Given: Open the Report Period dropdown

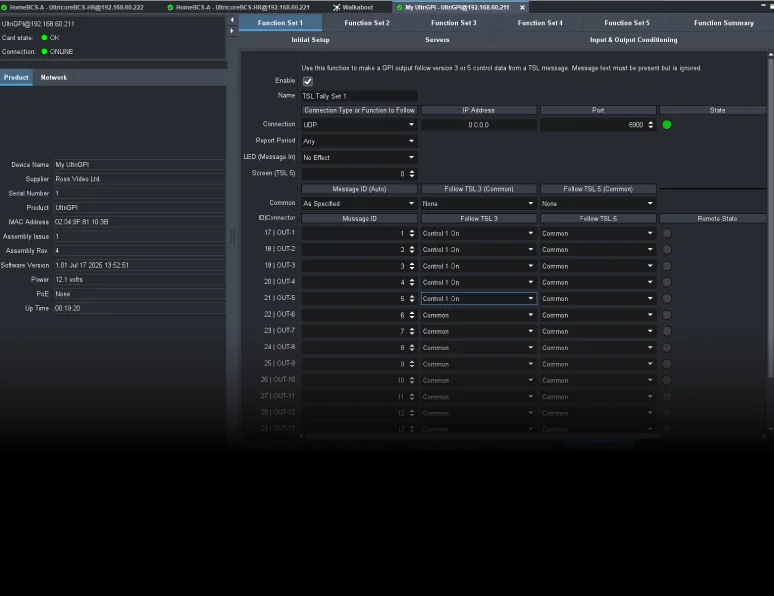Looking at the screenshot, I should pyautogui.click(x=359, y=141).
